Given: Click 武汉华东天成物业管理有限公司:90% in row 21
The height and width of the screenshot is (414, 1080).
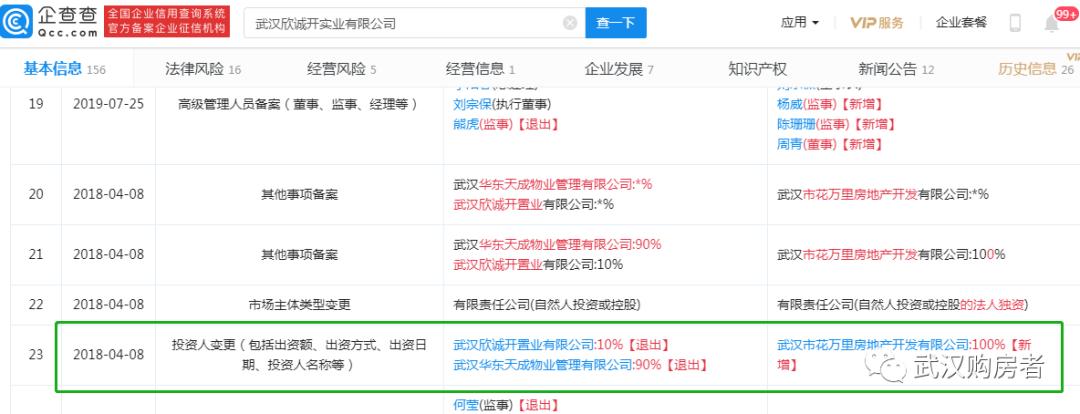Looking at the screenshot, I should pyautogui.click(x=557, y=245).
